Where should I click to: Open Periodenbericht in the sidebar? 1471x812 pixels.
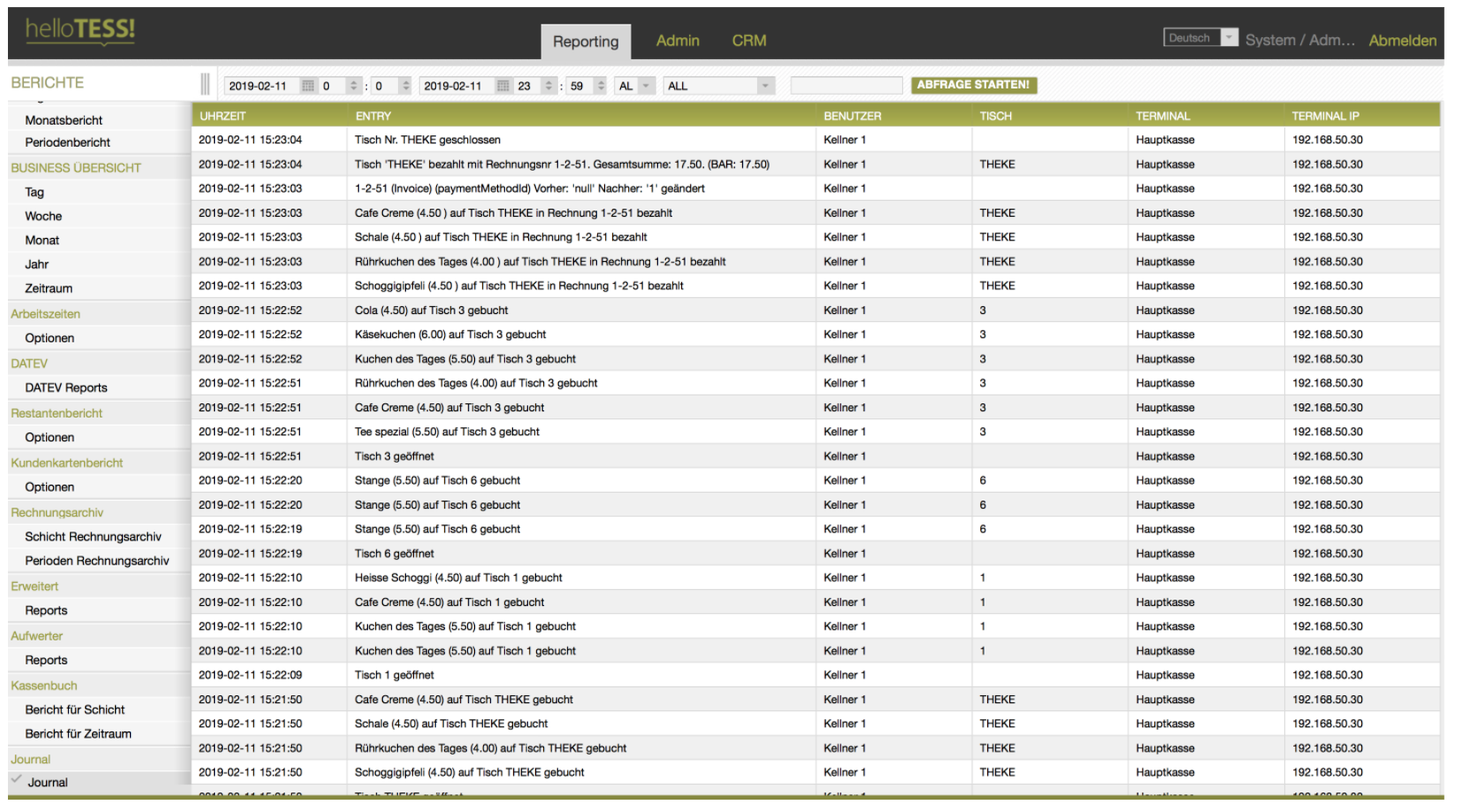[x=67, y=142]
